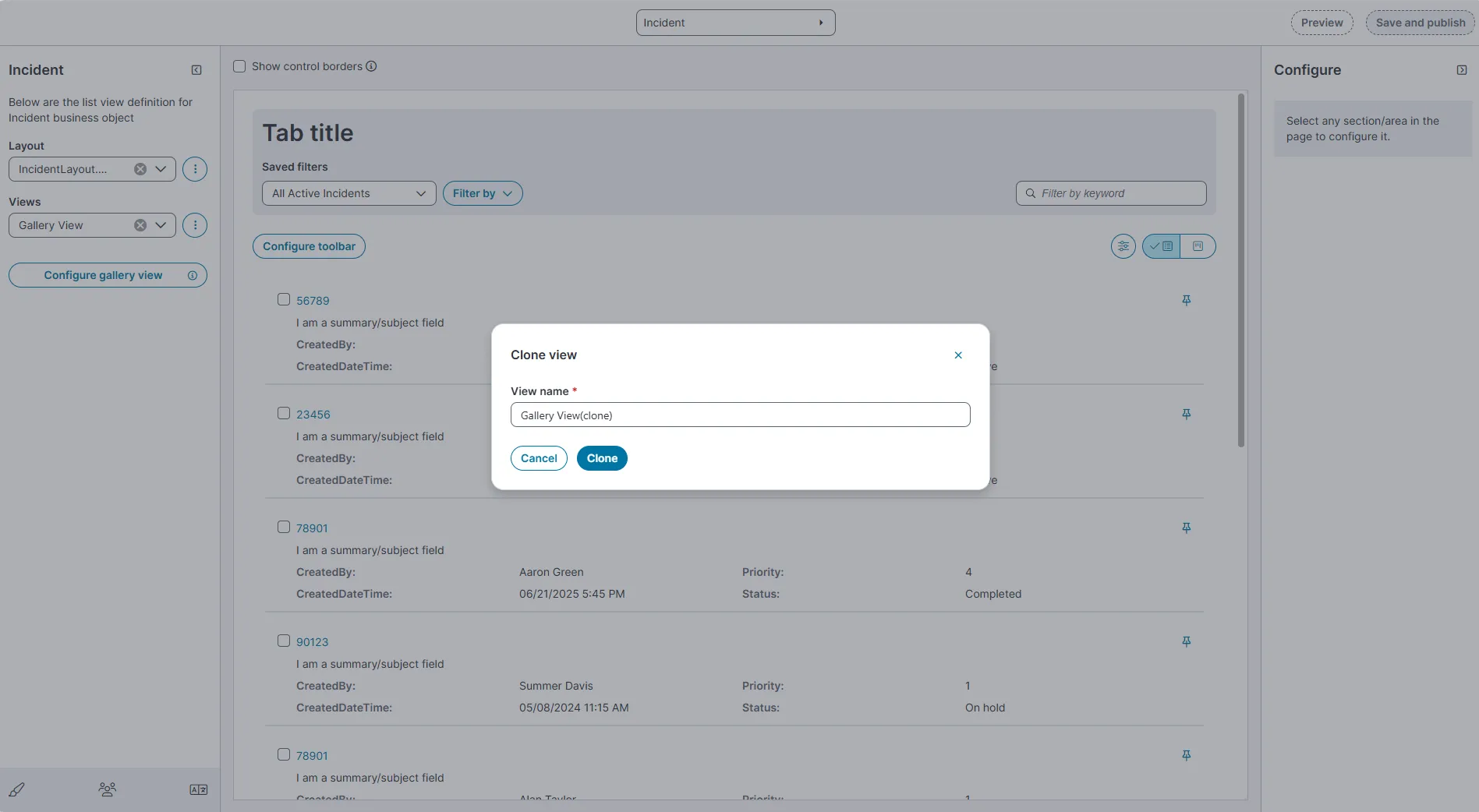The width and height of the screenshot is (1479, 812).
Task: Enable Show control borders checkbox
Action: pos(239,66)
